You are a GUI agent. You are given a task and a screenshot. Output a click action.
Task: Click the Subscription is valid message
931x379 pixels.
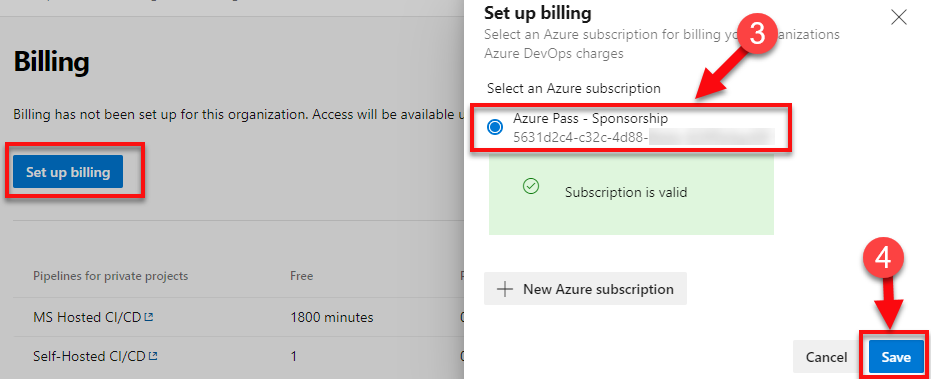[x=625, y=192]
